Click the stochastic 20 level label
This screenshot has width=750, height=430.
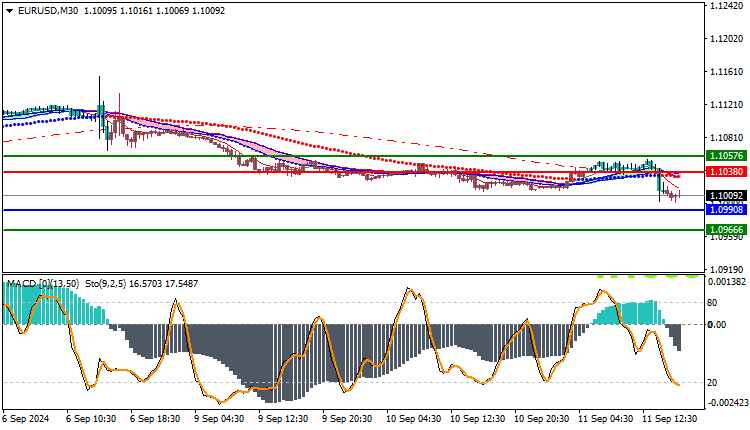pyautogui.click(x=712, y=383)
